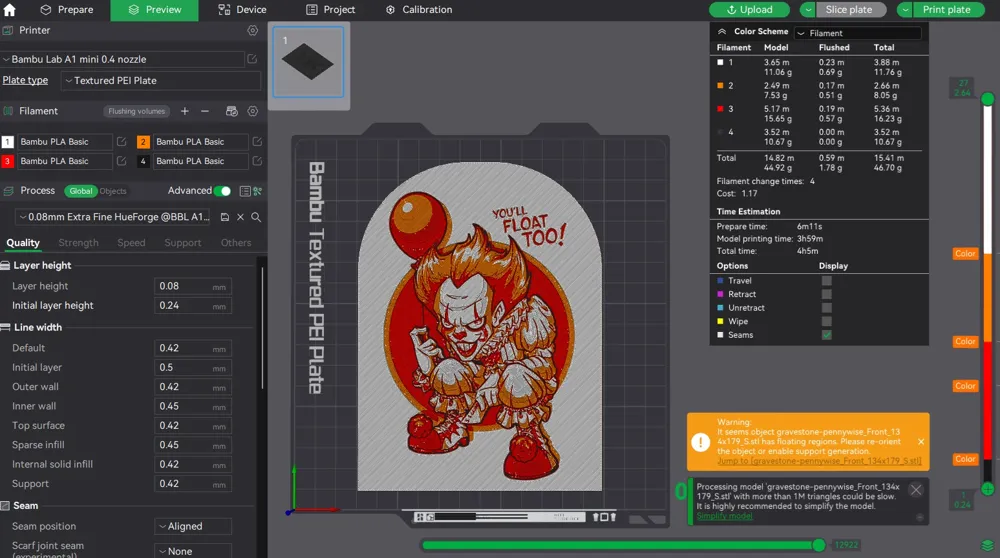This screenshot has height=558, width=1000.
Task: Close the processing model notification
Action: [x=916, y=490]
